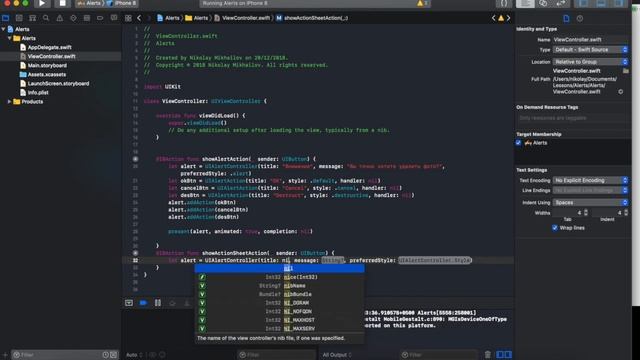This screenshot has width=640, height=360.
Task: Open the Debug navigator icon
Action: point(87,18)
